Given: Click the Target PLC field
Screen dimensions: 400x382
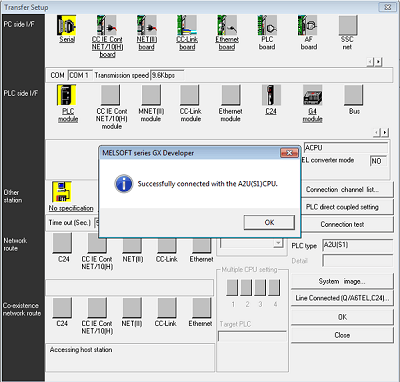Looking at the screenshot, I should point(252,336).
